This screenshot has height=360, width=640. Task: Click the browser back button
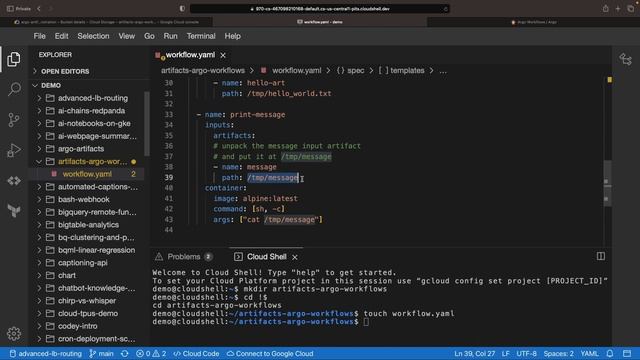click(39, 9)
